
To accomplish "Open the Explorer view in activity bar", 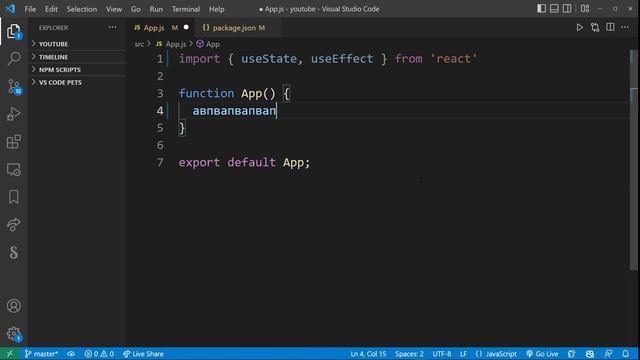I will tap(13, 31).
